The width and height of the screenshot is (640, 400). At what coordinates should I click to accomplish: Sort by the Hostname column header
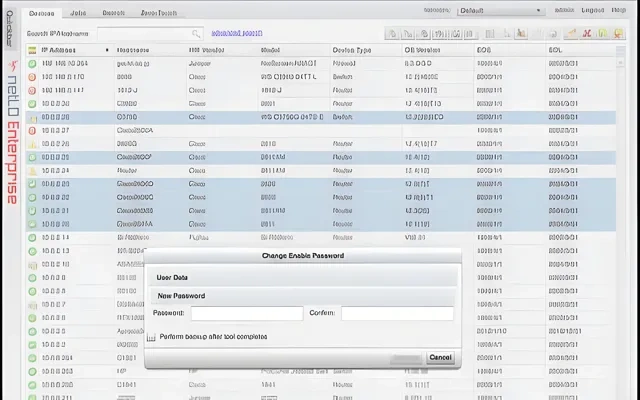point(150,50)
